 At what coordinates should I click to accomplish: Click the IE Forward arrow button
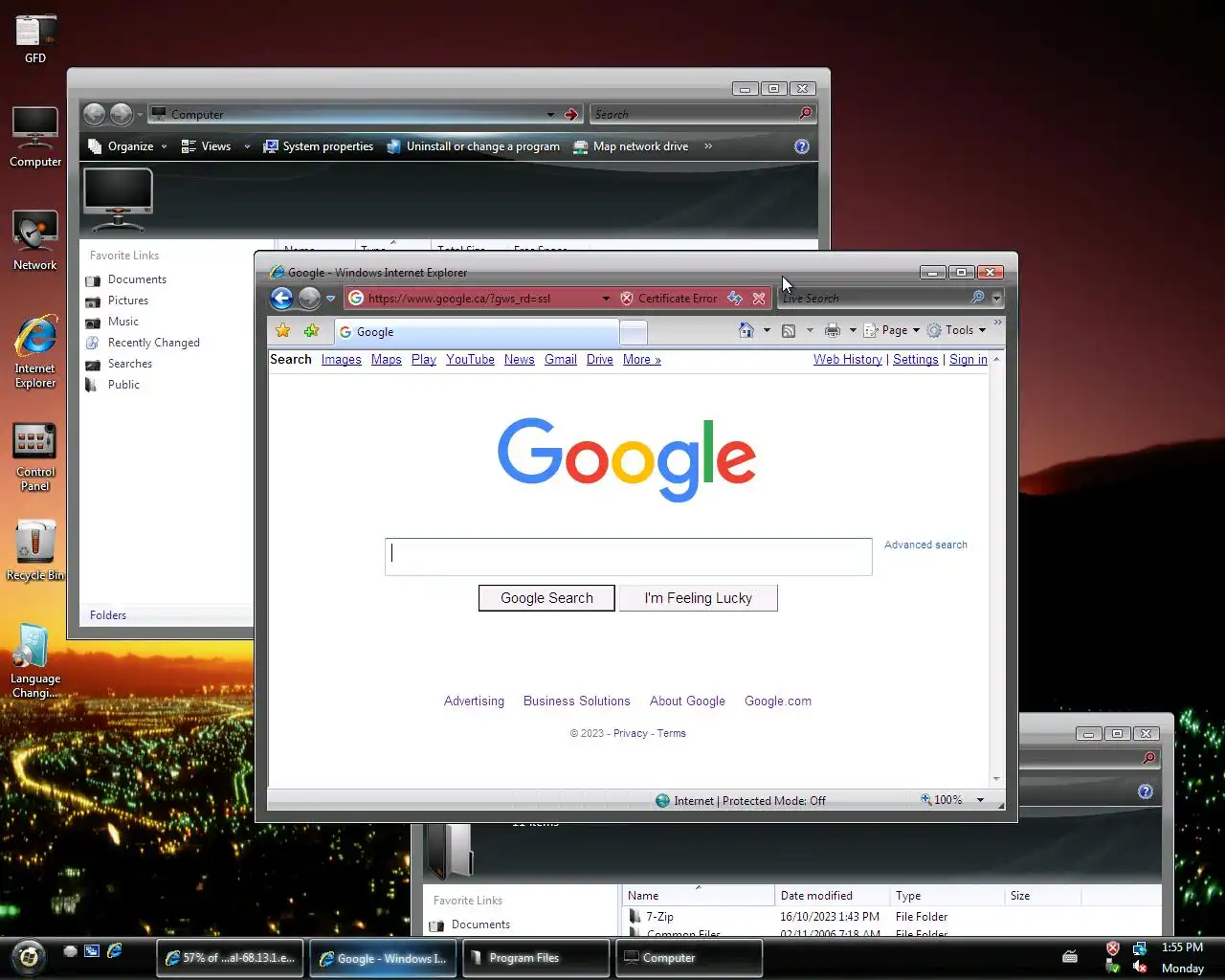(x=309, y=299)
